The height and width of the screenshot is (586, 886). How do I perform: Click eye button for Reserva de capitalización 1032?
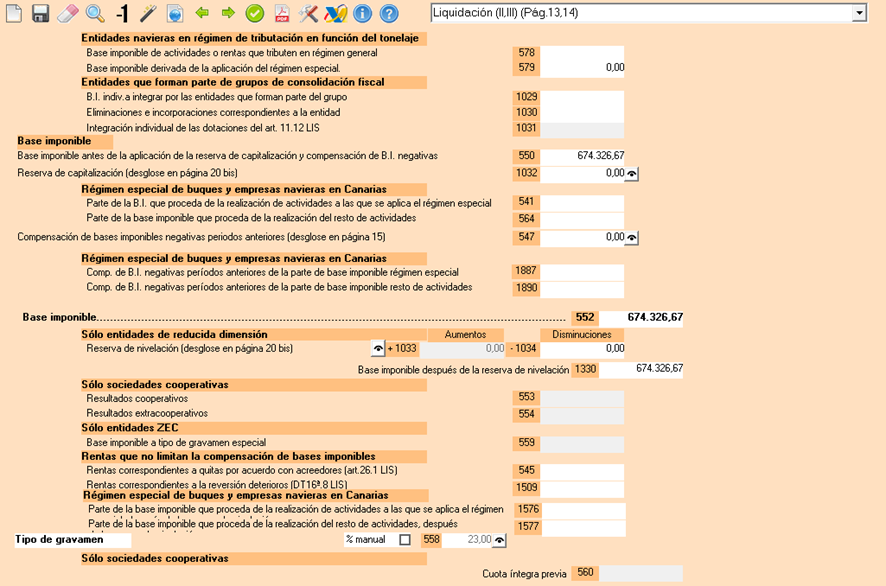pos(632,174)
